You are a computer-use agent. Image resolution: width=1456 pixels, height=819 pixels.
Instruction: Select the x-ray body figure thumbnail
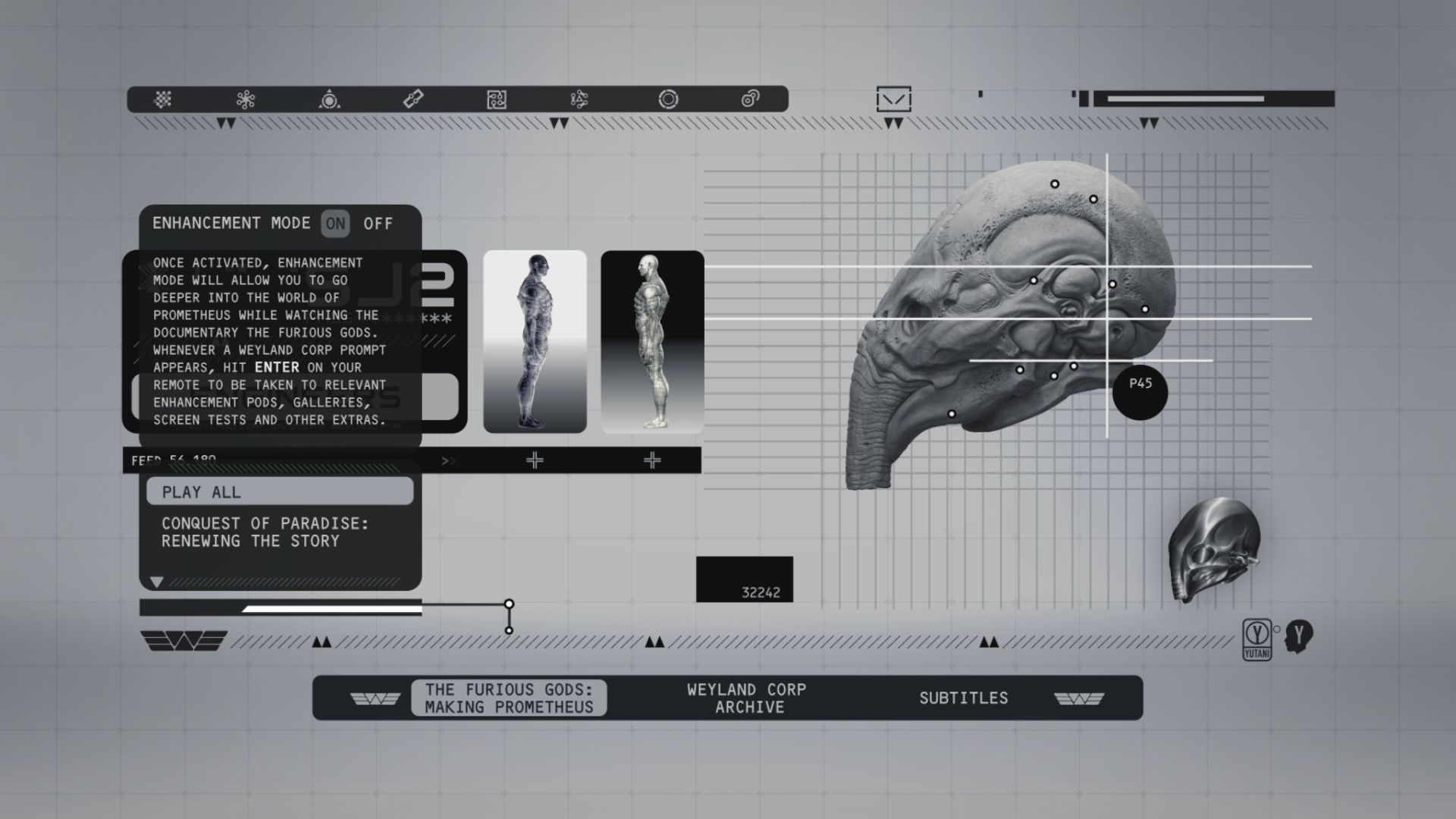[x=535, y=341]
